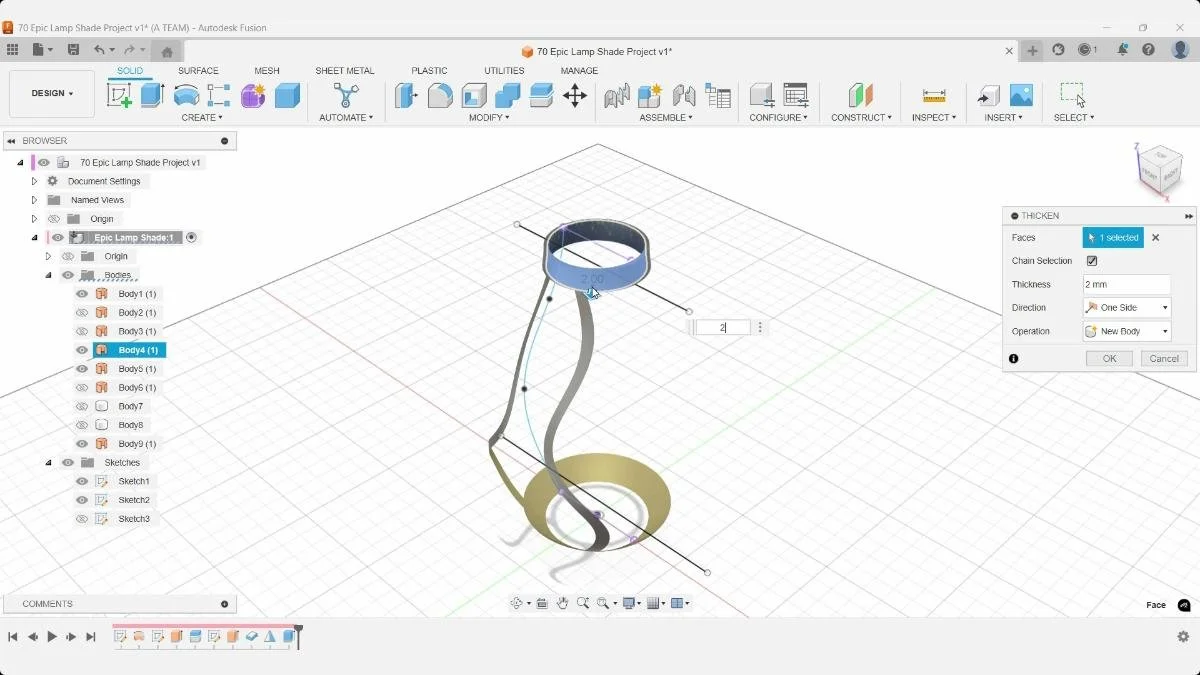Screen dimensions: 1200x675
Task: Jump to the timeline end
Action: [91, 637]
